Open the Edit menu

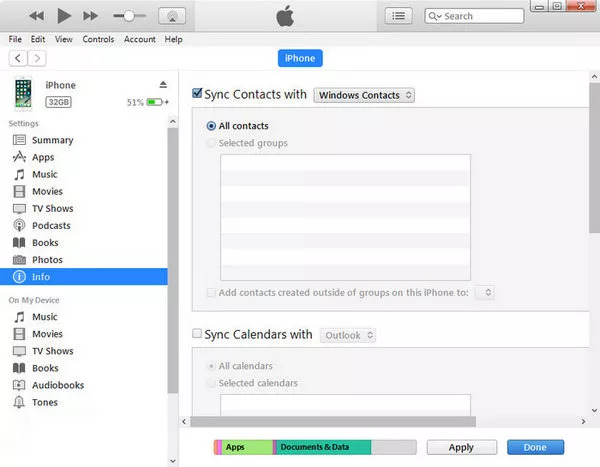38,39
